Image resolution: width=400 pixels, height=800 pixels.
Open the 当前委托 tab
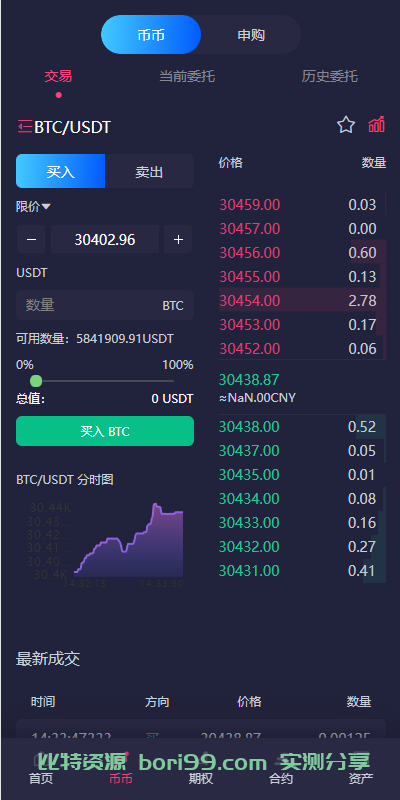point(187,77)
